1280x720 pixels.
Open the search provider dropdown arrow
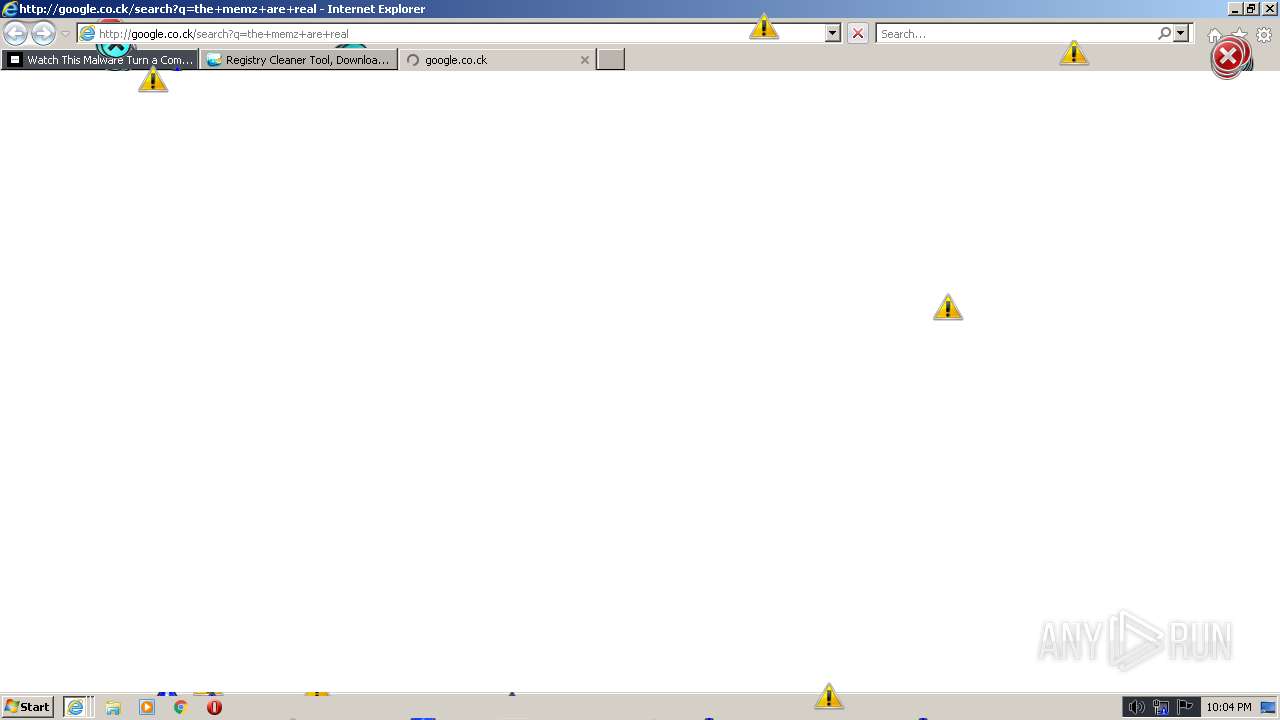tap(1181, 33)
